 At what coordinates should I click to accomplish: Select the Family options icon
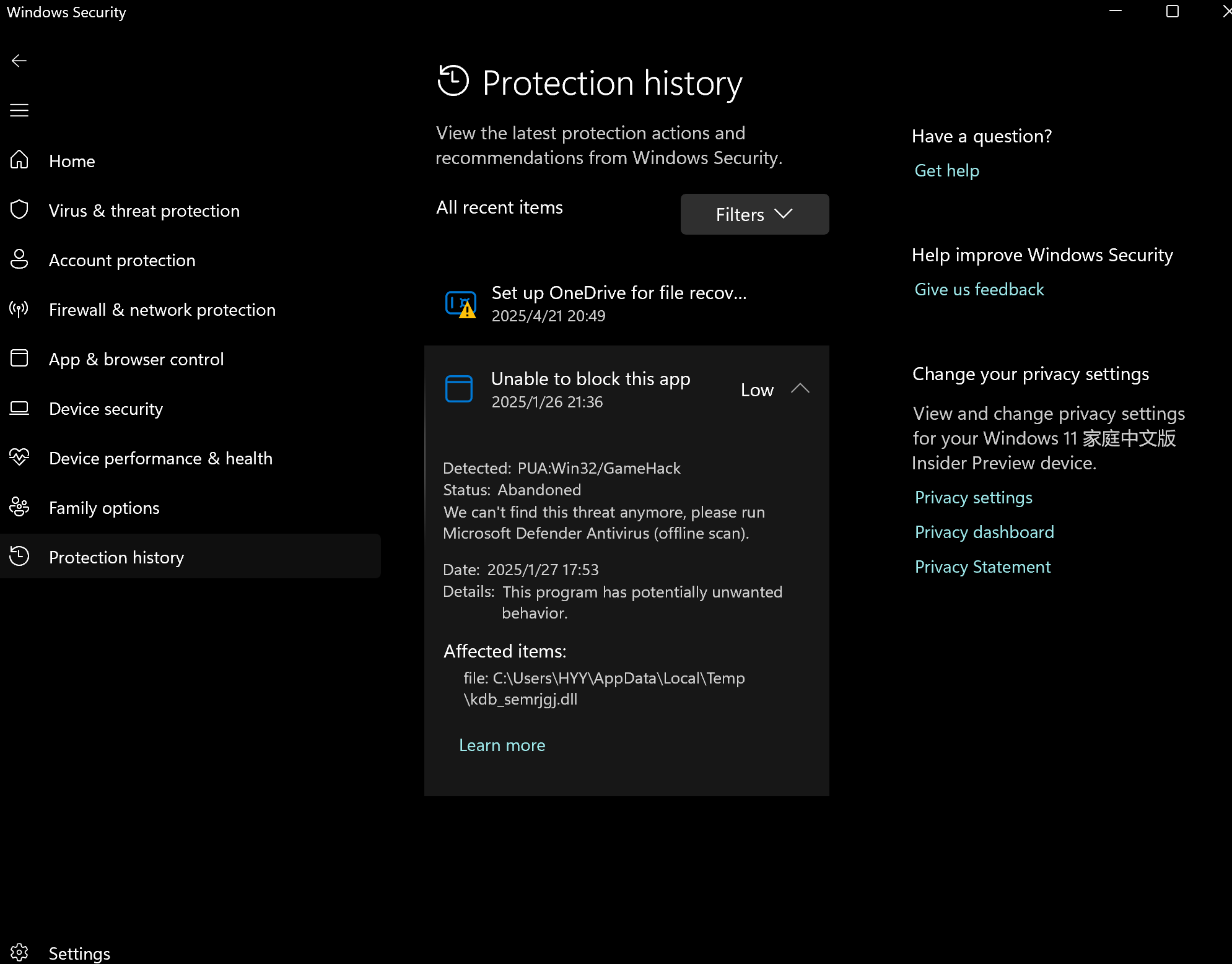click(19, 507)
